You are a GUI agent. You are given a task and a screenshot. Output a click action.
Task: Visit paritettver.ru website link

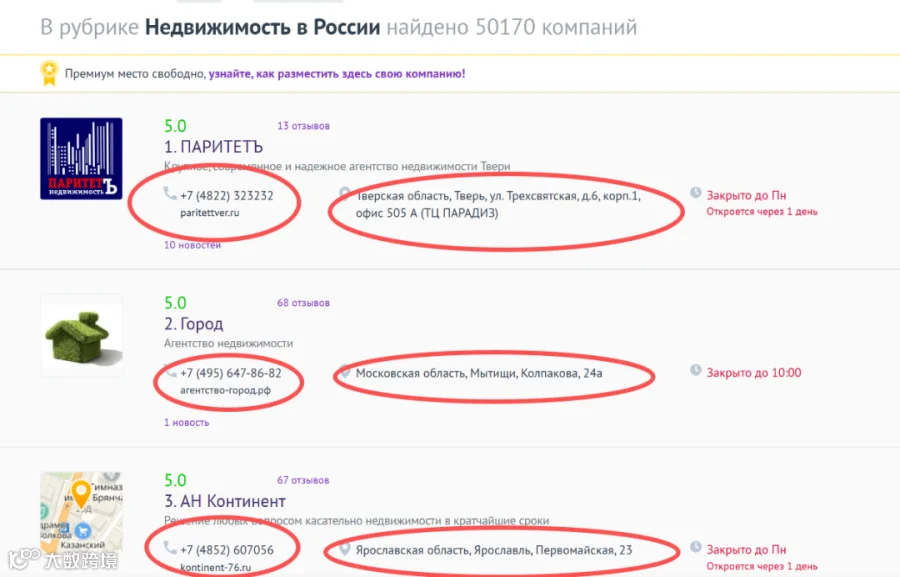coord(210,212)
